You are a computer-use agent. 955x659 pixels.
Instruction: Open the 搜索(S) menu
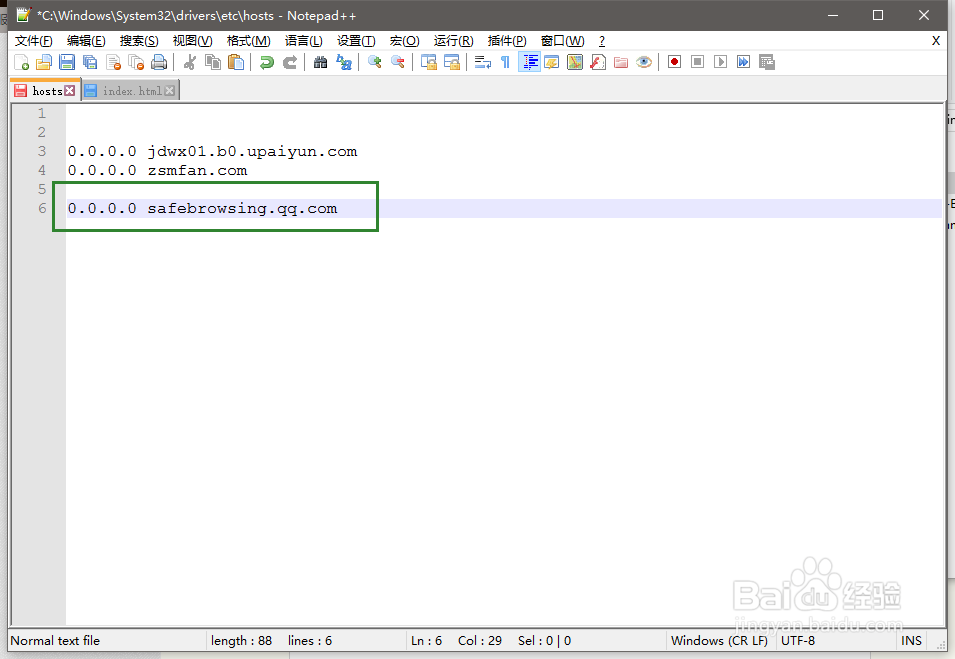(139, 41)
